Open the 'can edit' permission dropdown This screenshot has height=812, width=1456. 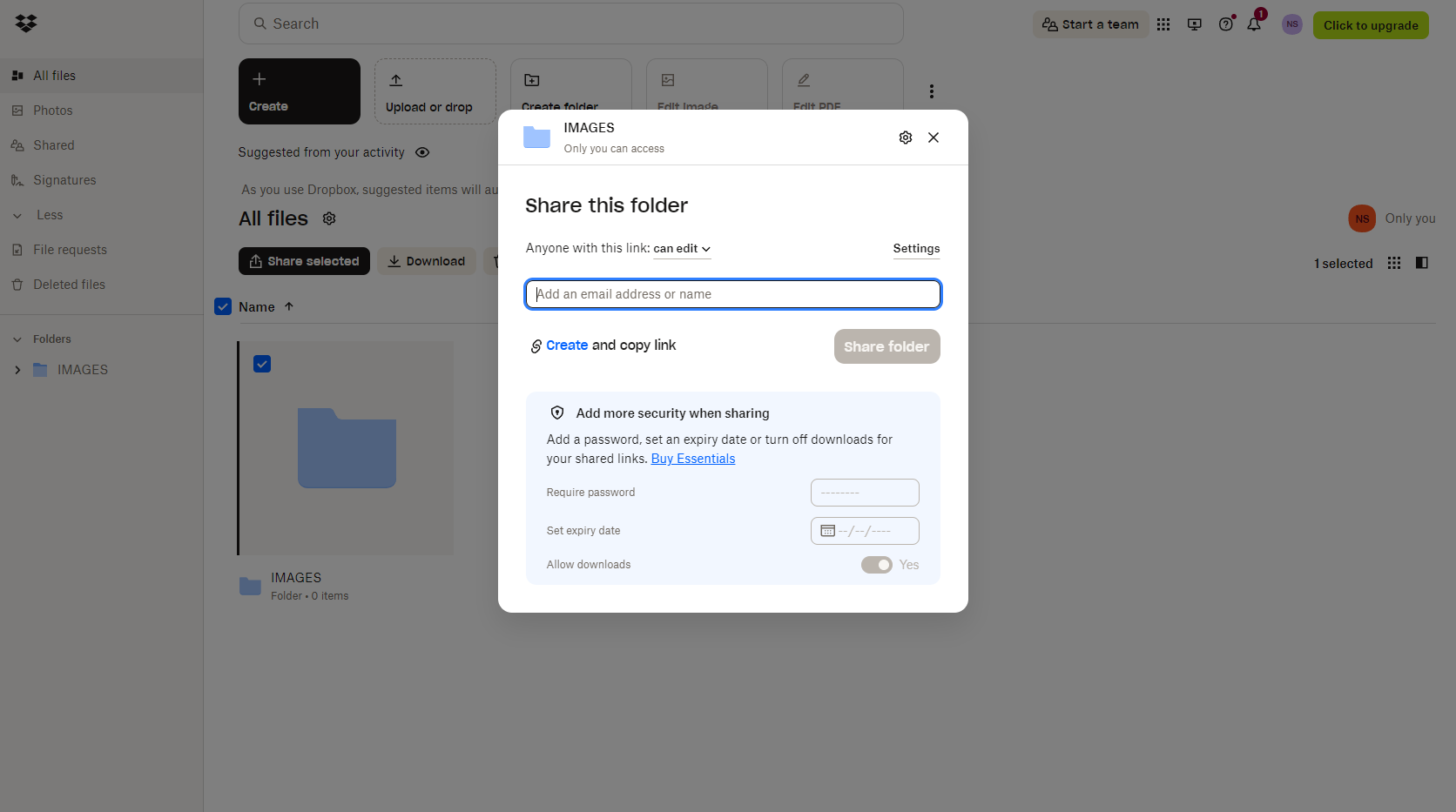[682, 249]
